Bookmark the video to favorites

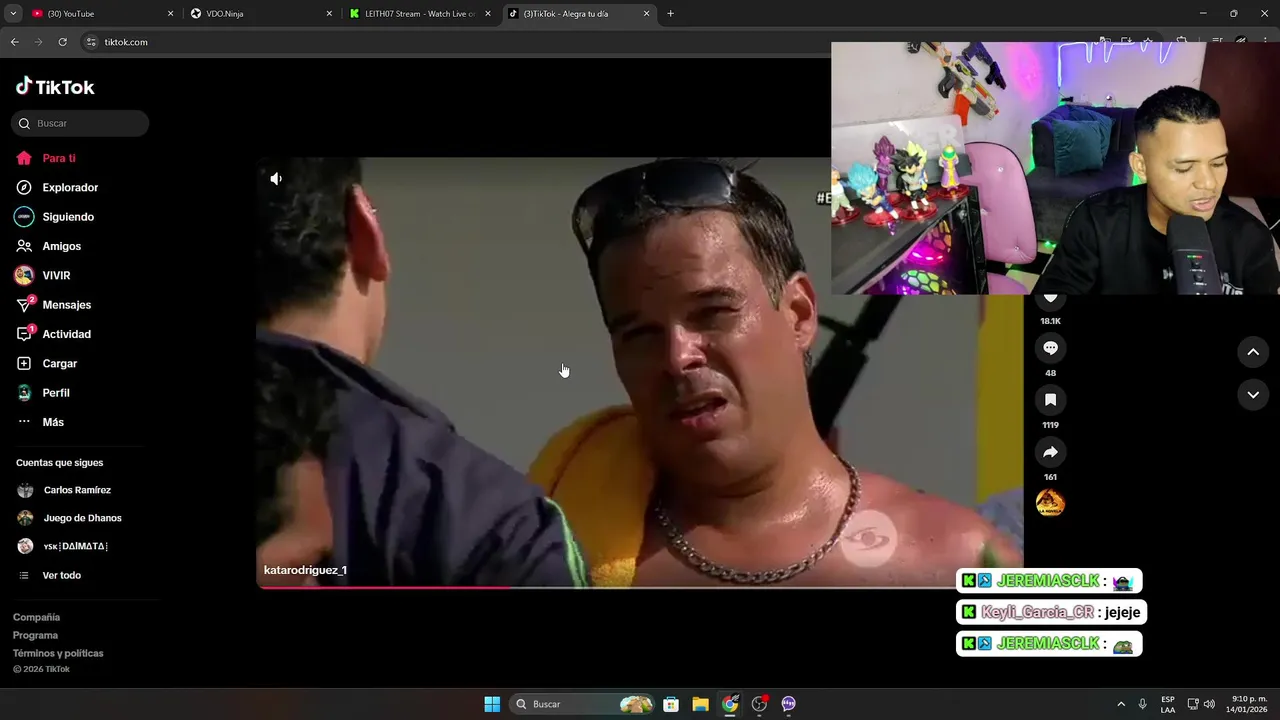[1050, 400]
